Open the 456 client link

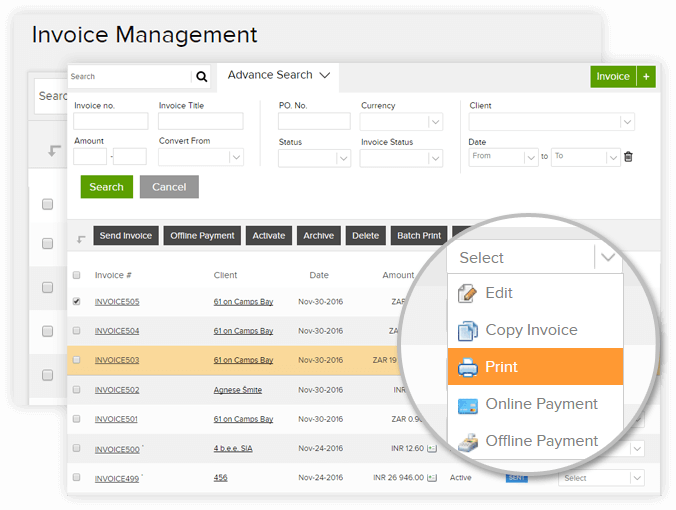pyautogui.click(x=220, y=478)
